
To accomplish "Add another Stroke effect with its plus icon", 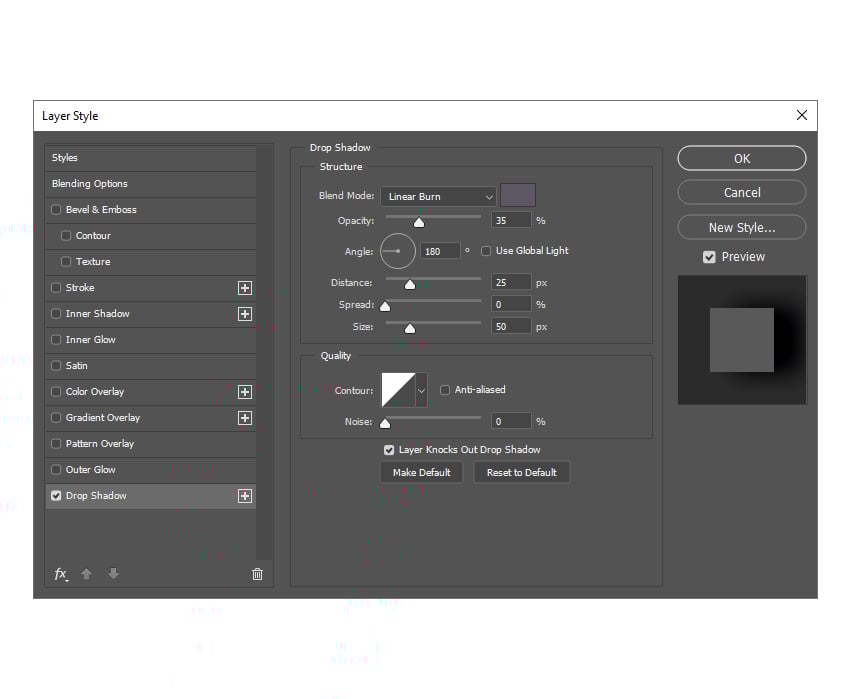I will [x=245, y=287].
